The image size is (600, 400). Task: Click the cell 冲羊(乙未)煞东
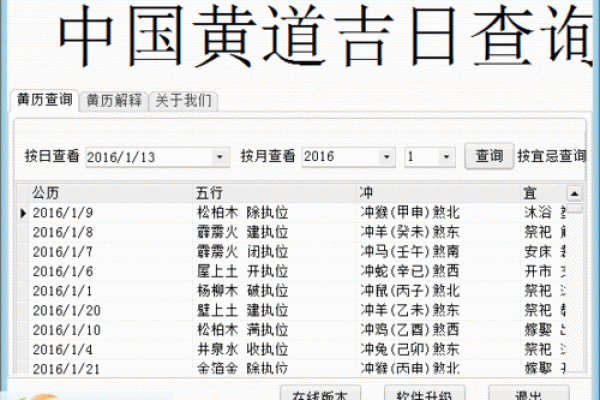(439, 310)
